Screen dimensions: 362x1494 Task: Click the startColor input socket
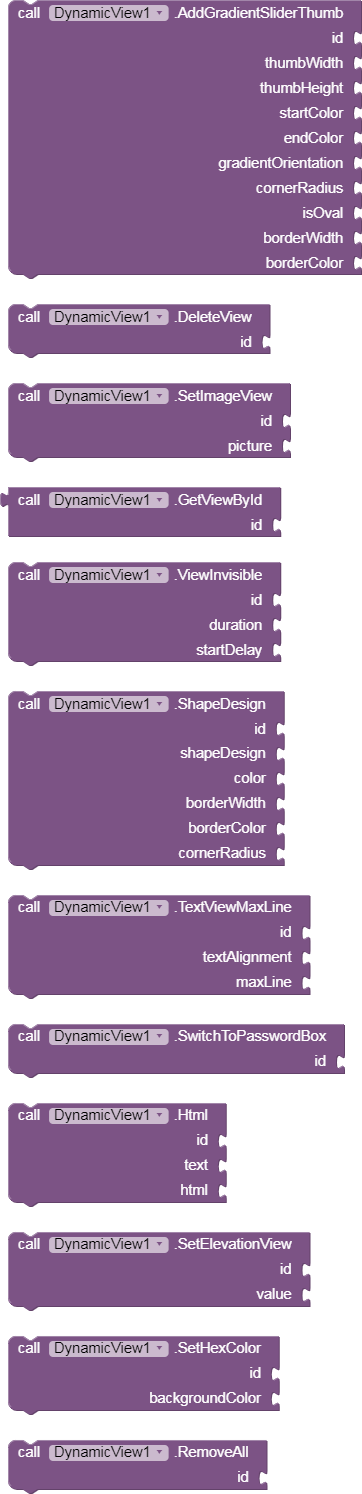click(356, 113)
